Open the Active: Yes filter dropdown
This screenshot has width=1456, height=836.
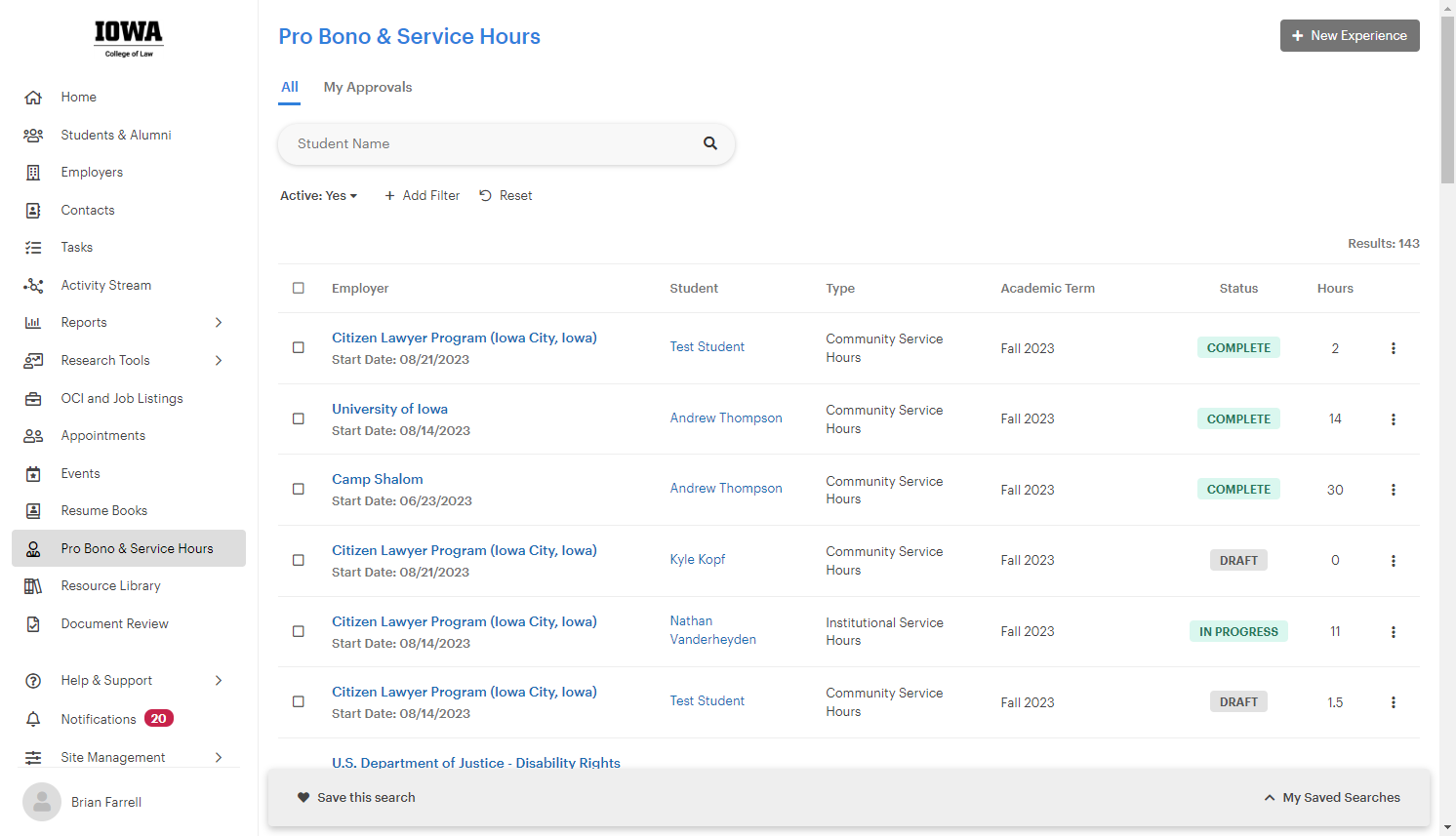coord(318,196)
